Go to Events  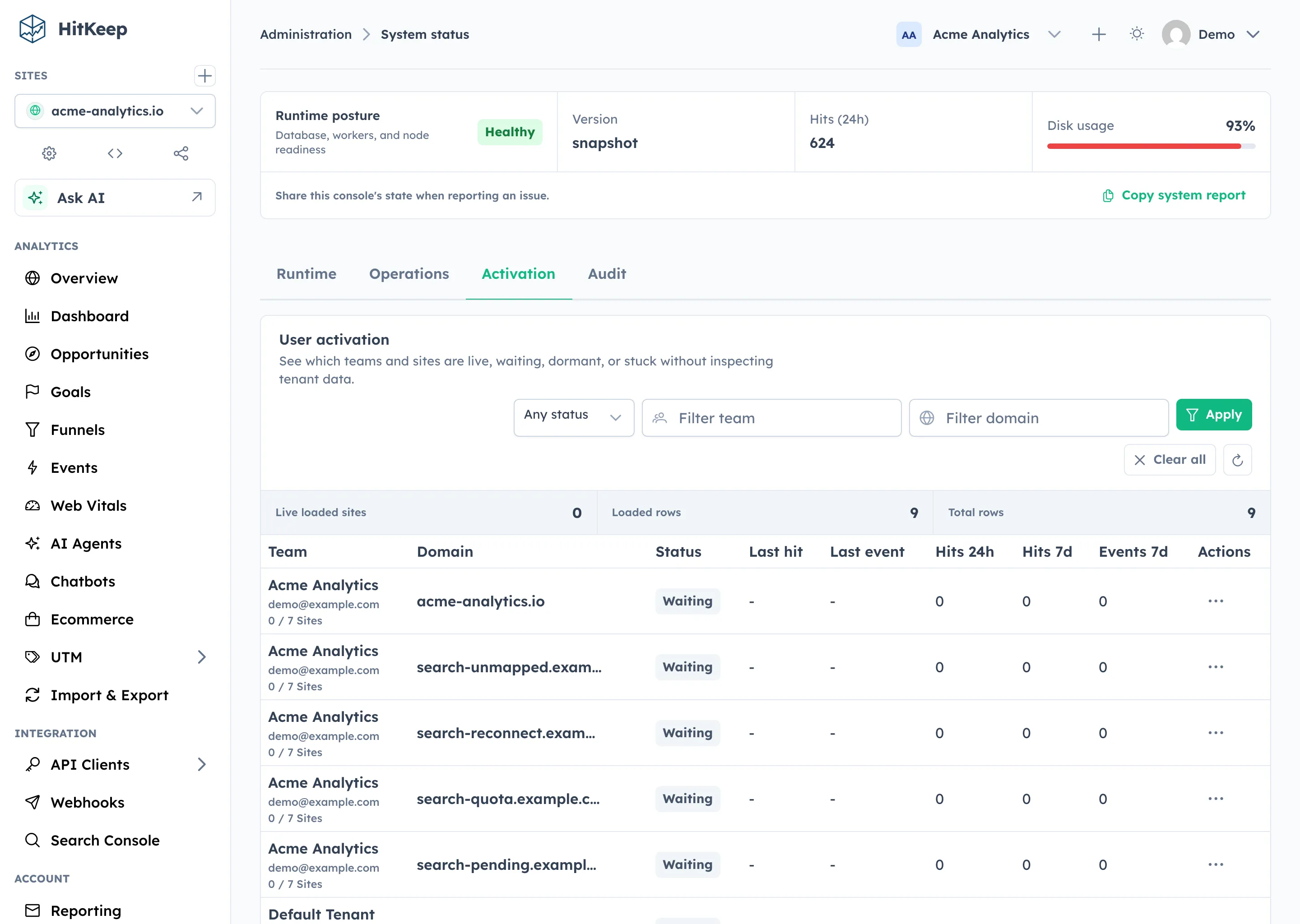[74, 468]
